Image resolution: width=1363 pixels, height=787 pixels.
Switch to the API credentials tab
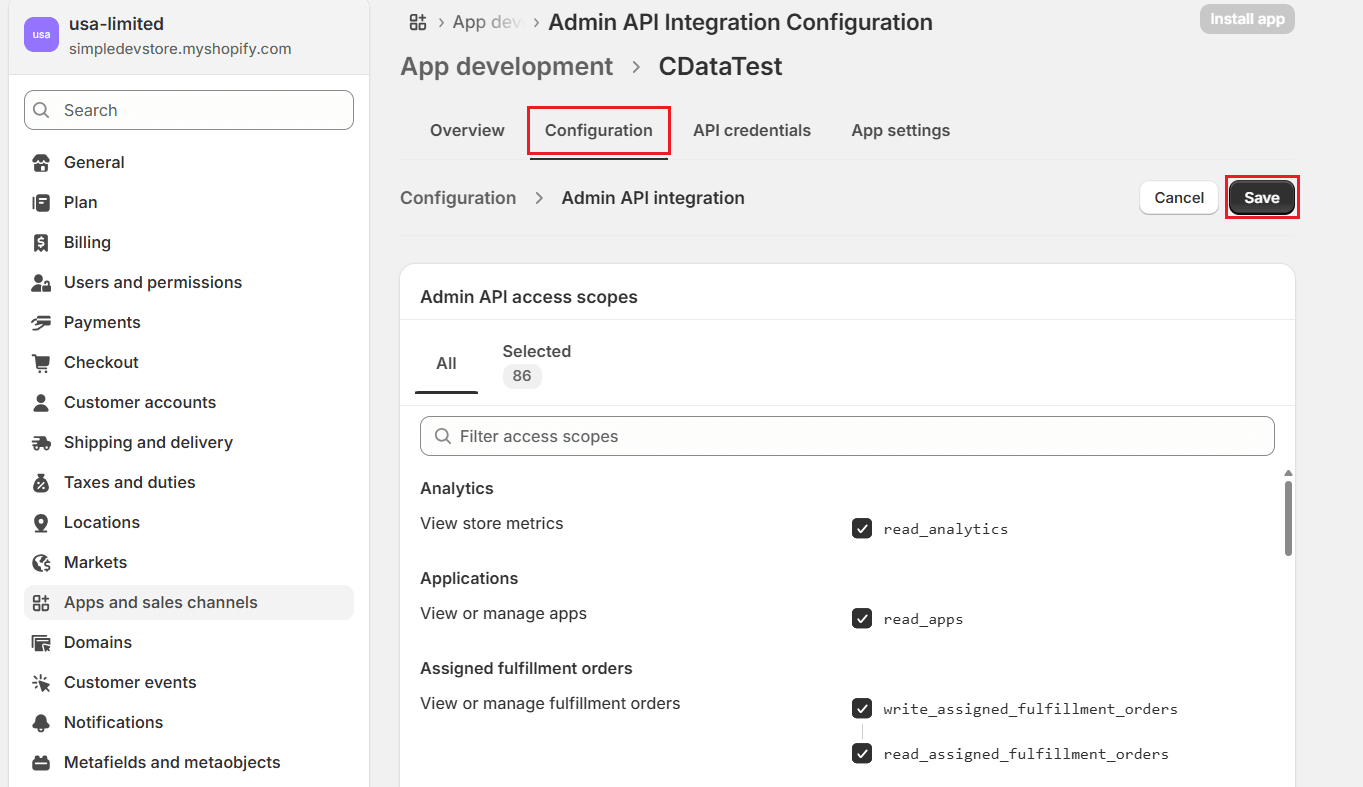coord(751,131)
